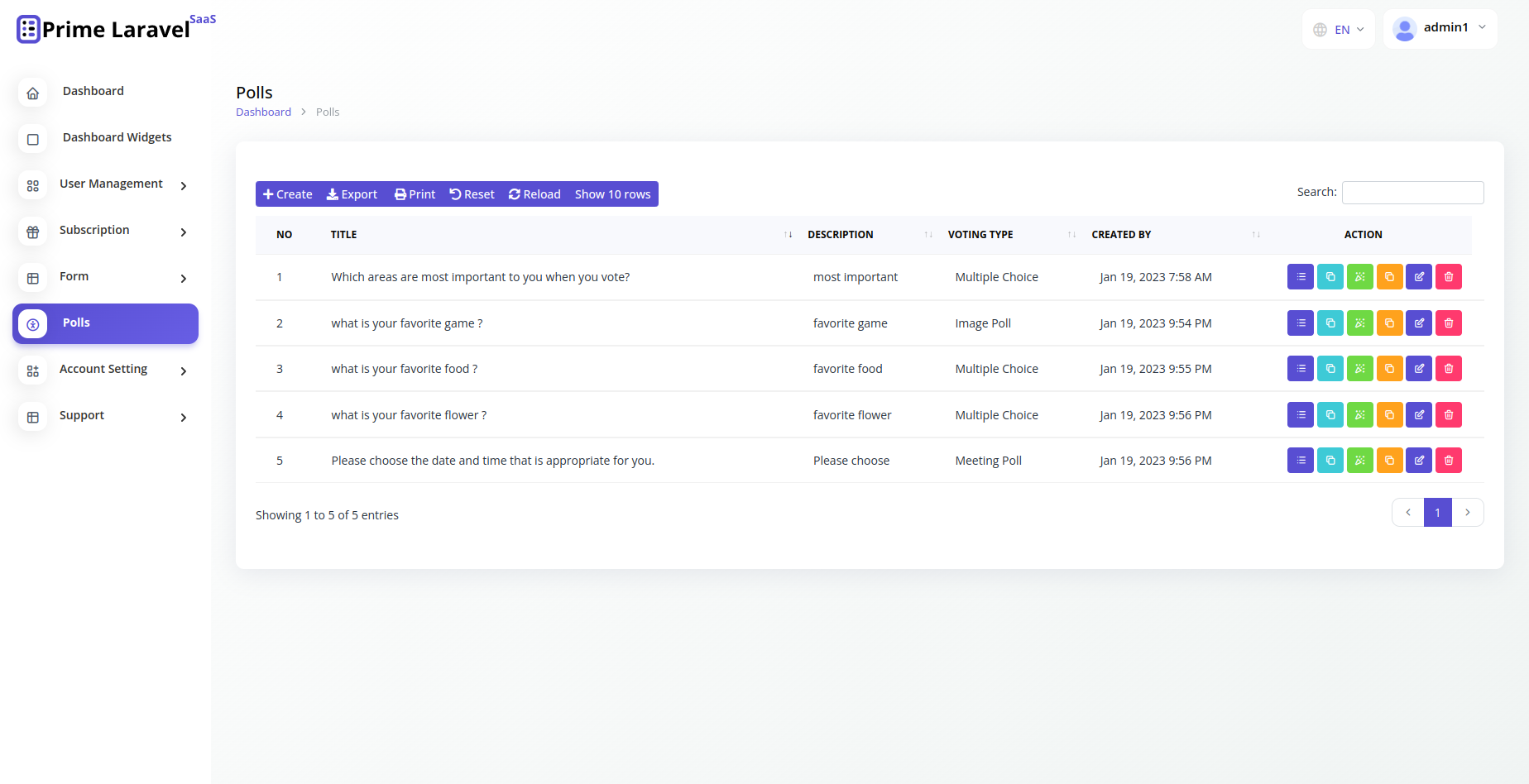Edit the favorite game poll

[x=1418, y=323]
